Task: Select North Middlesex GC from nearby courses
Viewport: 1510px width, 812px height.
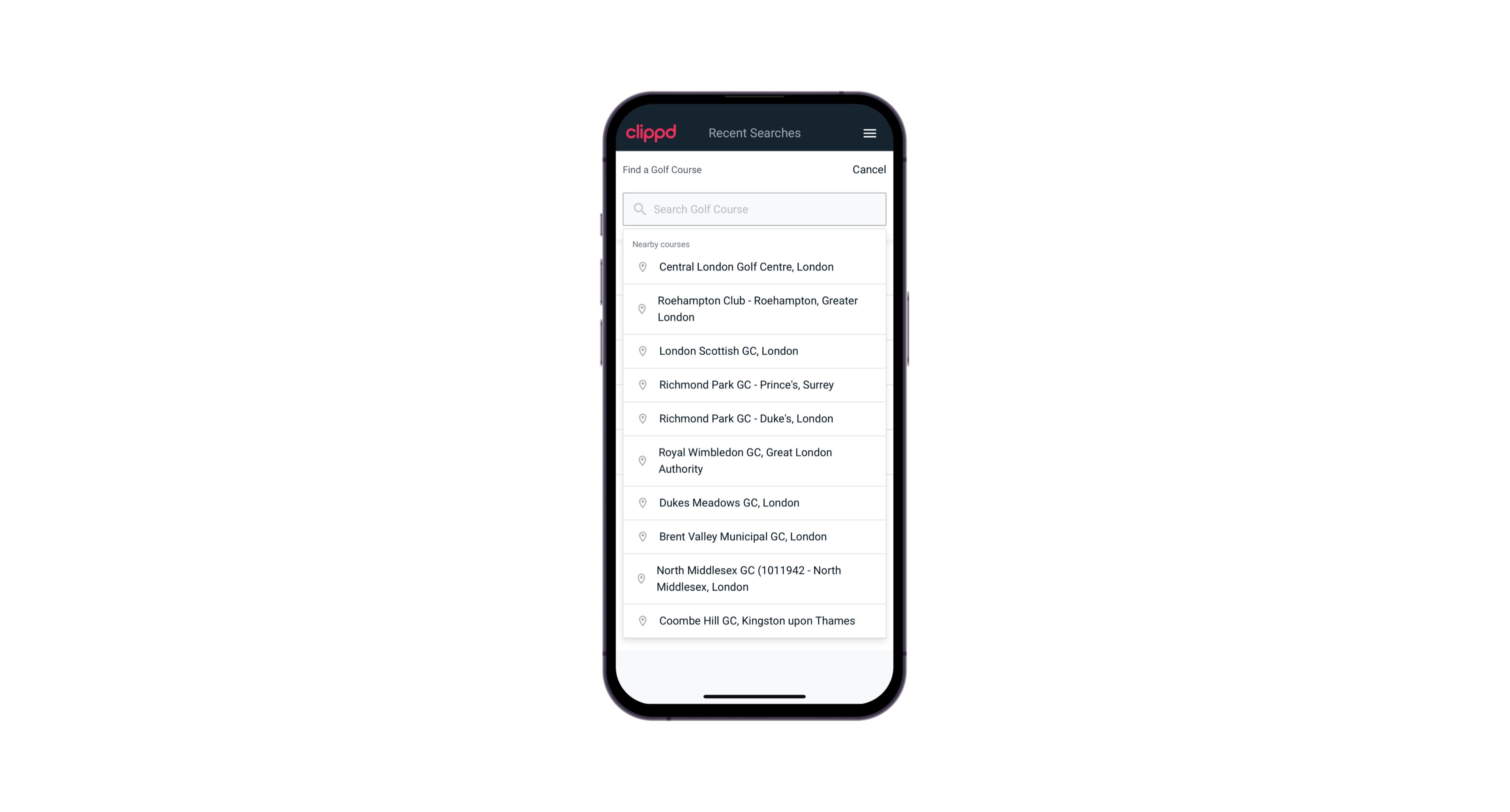Action: [x=754, y=578]
